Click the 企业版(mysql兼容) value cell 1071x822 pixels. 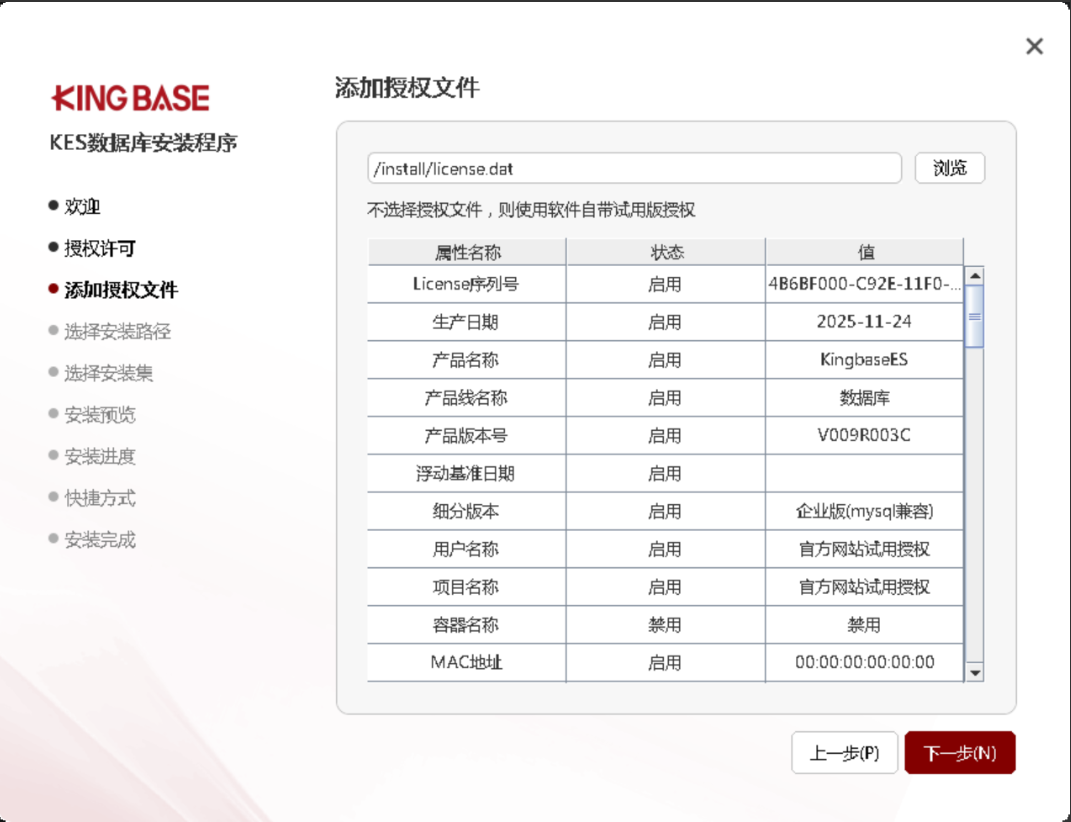coord(864,511)
